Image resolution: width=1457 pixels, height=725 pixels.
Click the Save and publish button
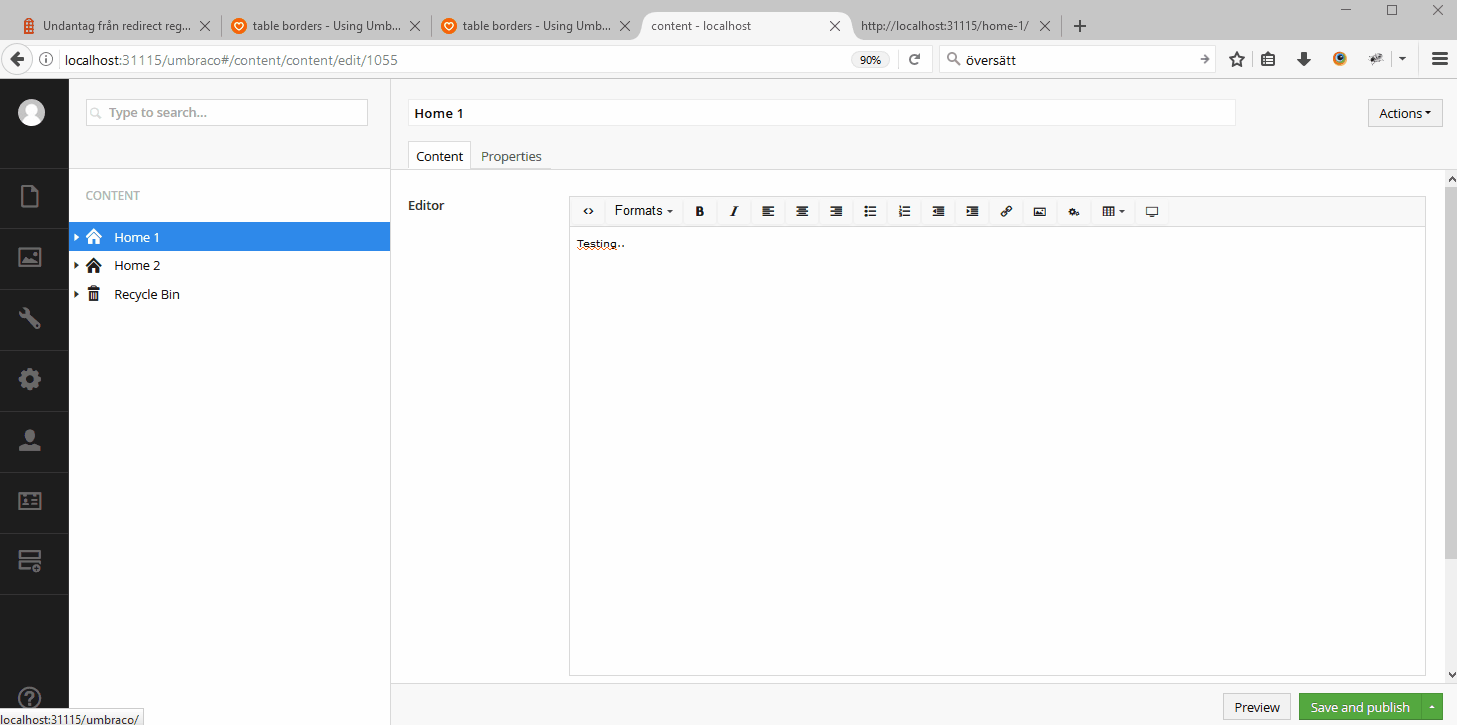[1359, 707]
